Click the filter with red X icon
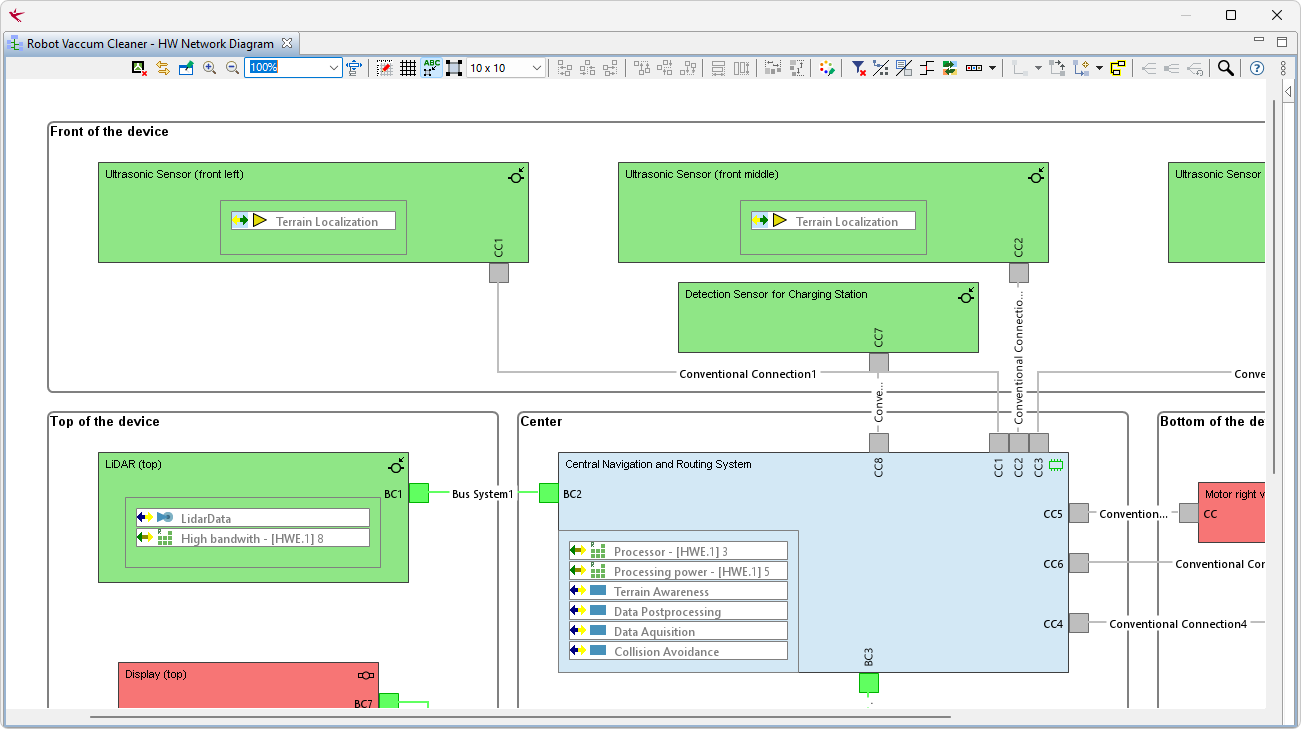 [x=858, y=68]
